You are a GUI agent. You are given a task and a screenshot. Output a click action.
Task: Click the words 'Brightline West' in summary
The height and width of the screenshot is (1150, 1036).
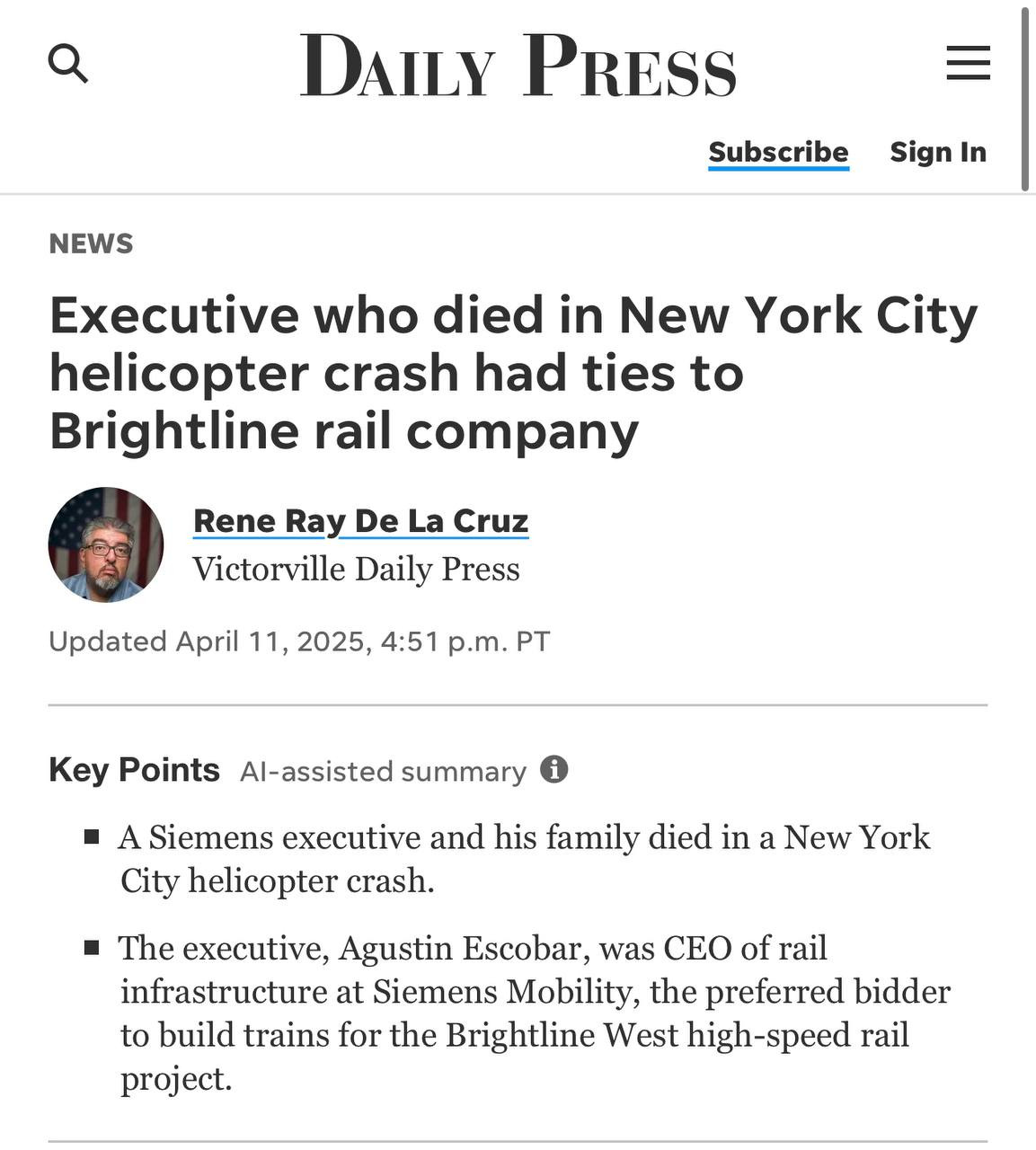pos(561,1035)
